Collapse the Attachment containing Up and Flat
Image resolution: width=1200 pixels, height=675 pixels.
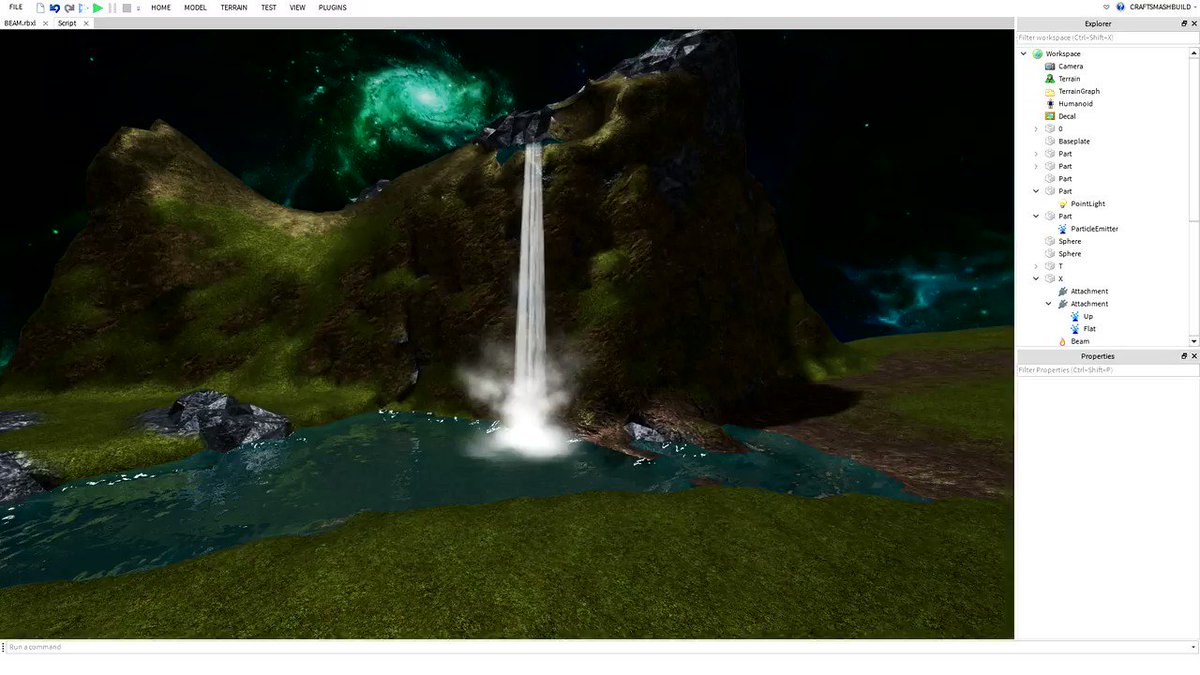[1049, 304]
